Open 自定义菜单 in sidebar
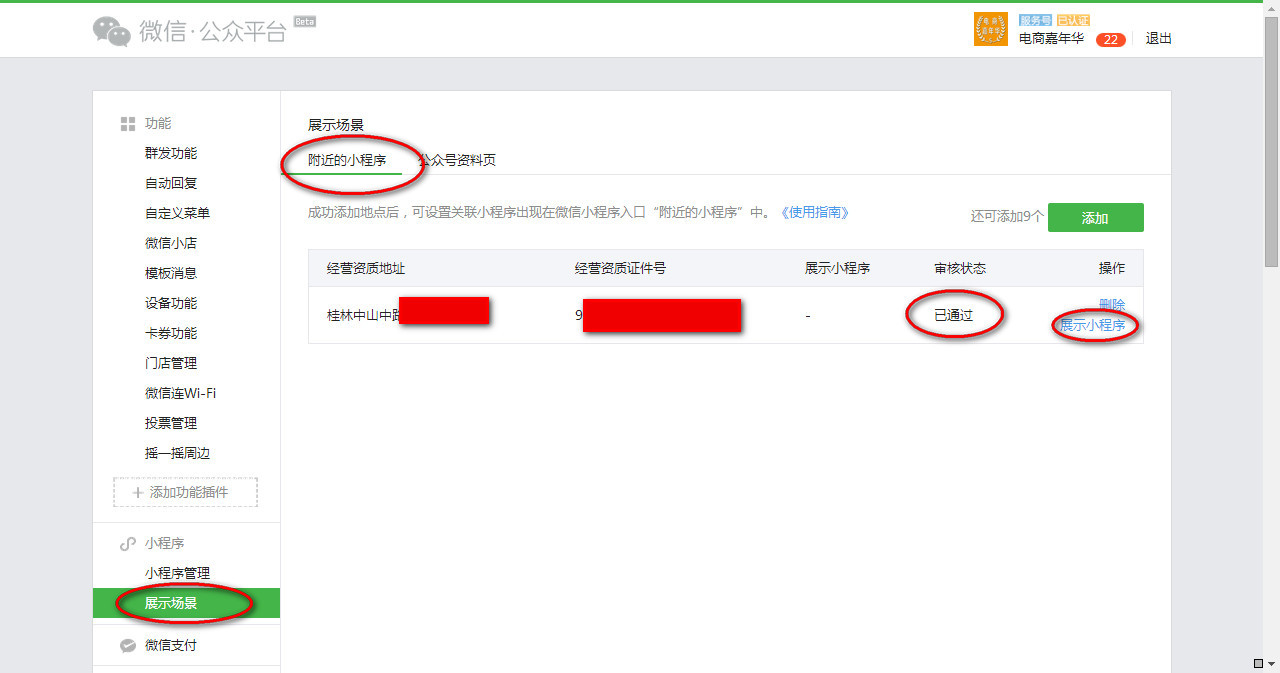 (177, 213)
